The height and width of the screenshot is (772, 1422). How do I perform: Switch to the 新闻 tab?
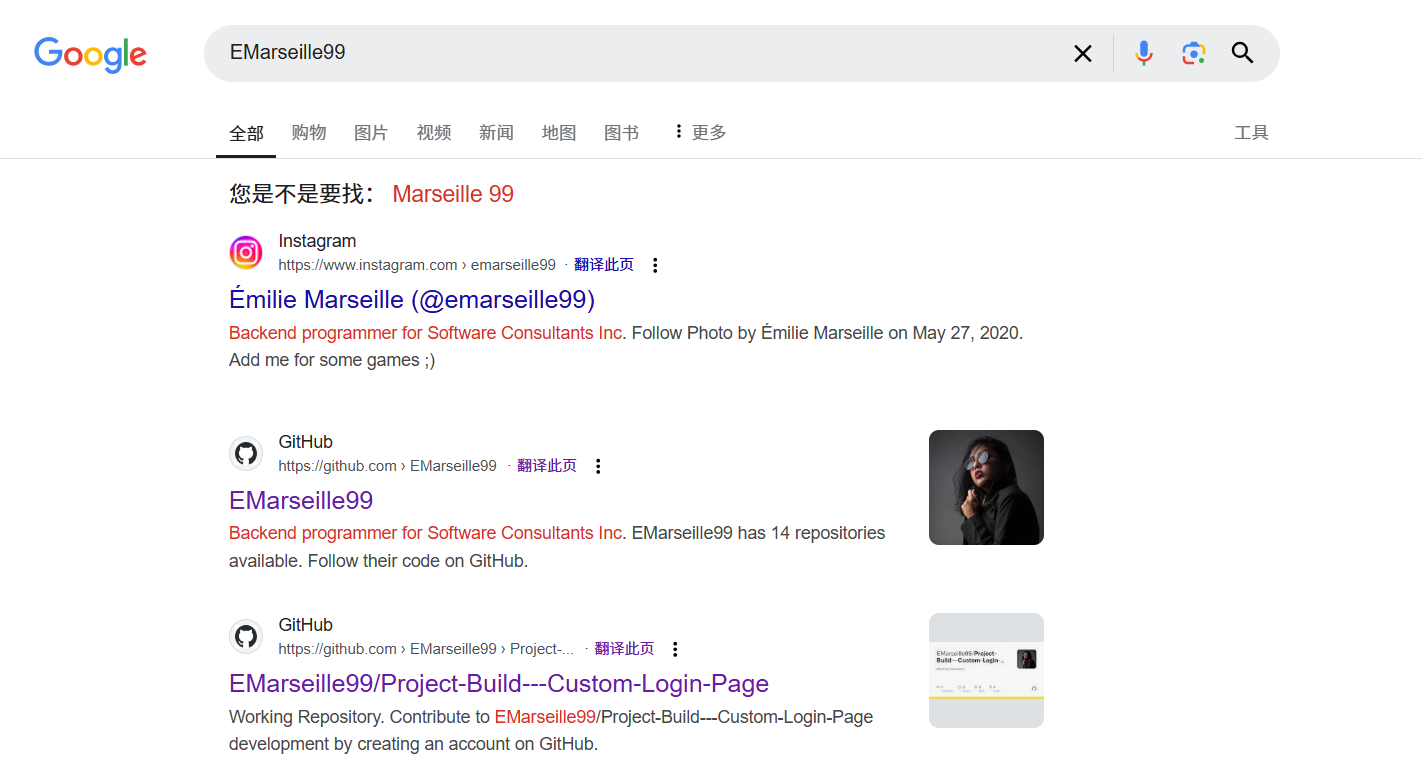(x=496, y=133)
